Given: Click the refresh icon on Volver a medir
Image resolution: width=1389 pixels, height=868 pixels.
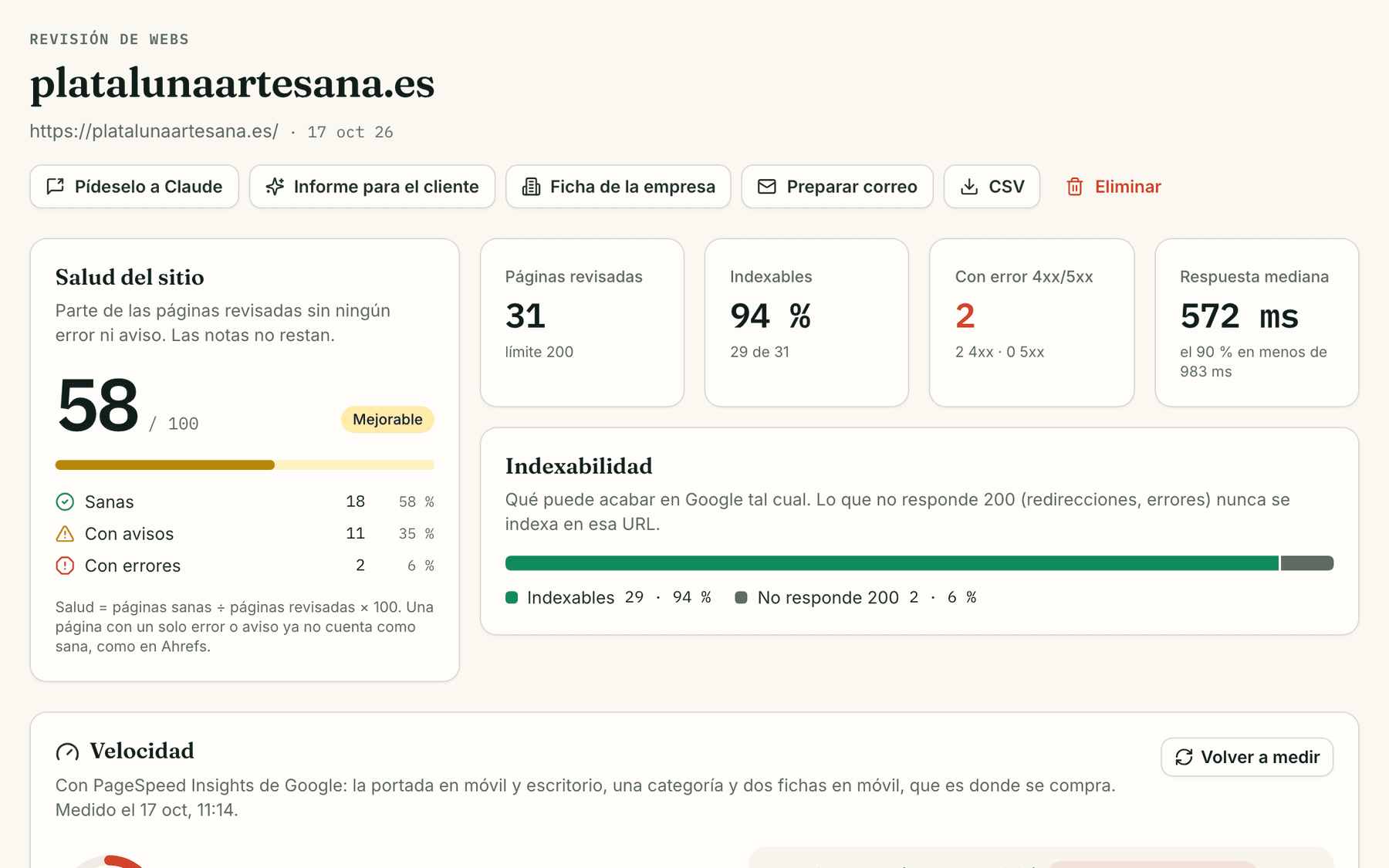Looking at the screenshot, I should click(x=1184, y=757).
